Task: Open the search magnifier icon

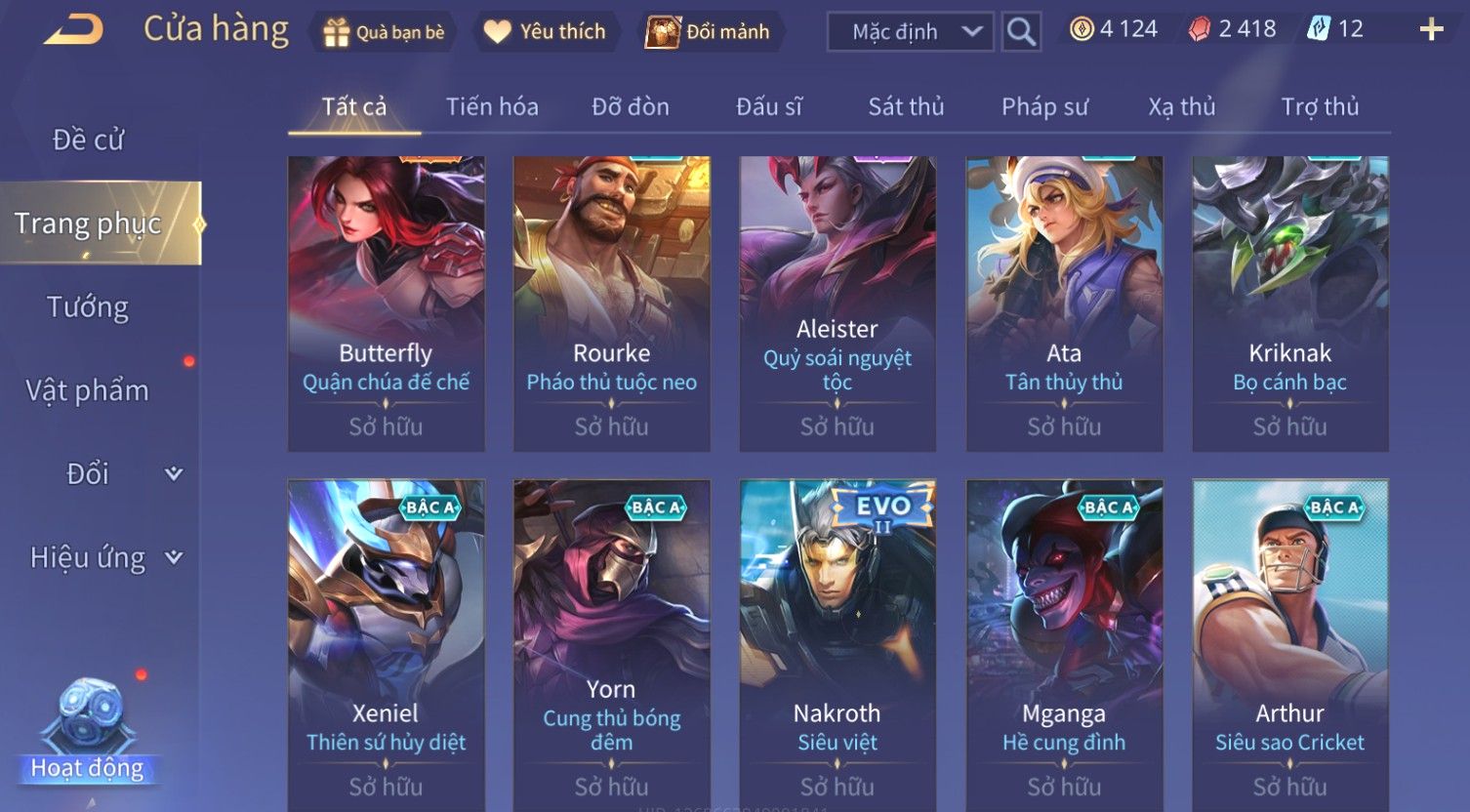Action: pos(1021,32)
